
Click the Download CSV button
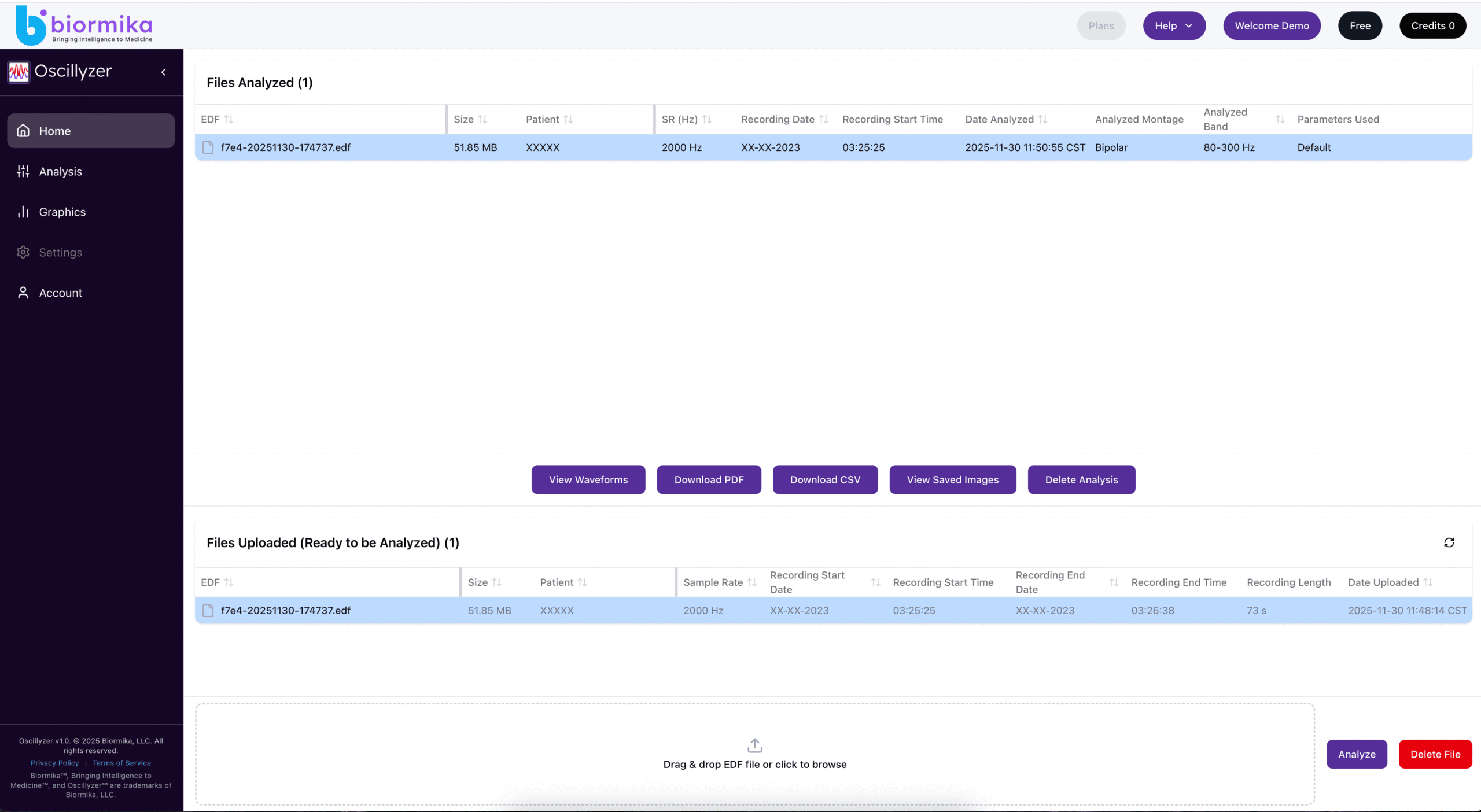[825, 479]
